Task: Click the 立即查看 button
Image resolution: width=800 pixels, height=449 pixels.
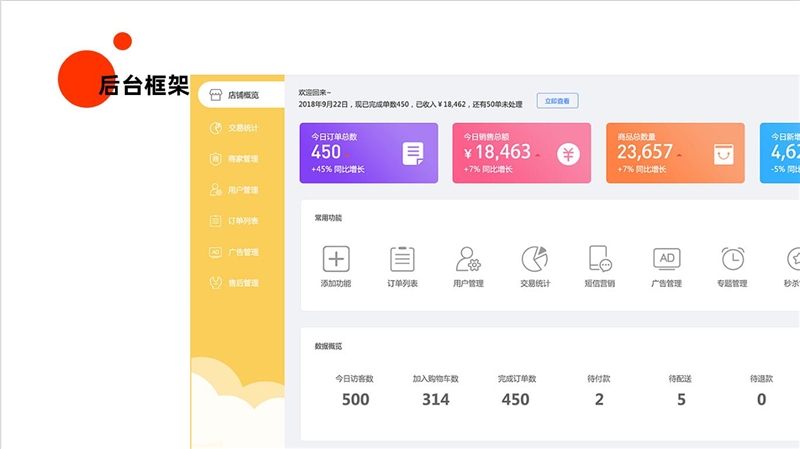Action: point(557,101)
